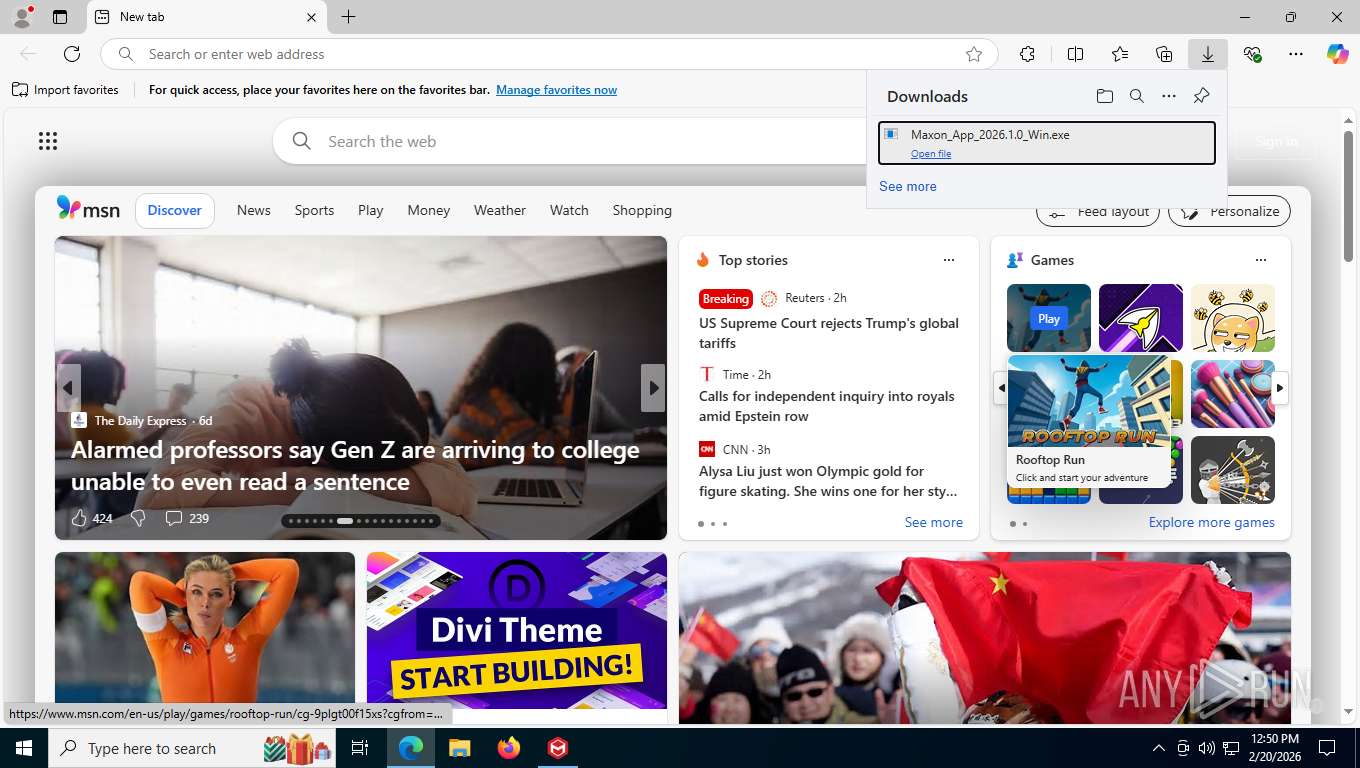The image size is (1360, 768).
Task: Open Alysa Liu Olympic gold story
Action: point(828,481)
